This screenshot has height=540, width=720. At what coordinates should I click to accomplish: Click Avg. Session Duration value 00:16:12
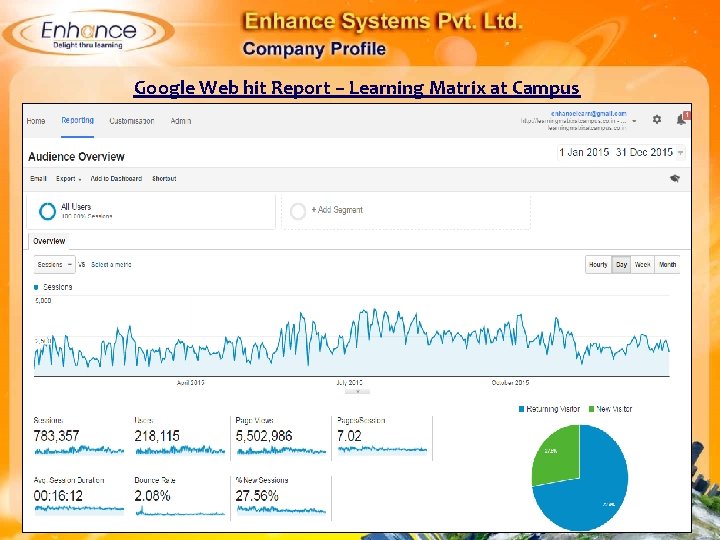58,496
